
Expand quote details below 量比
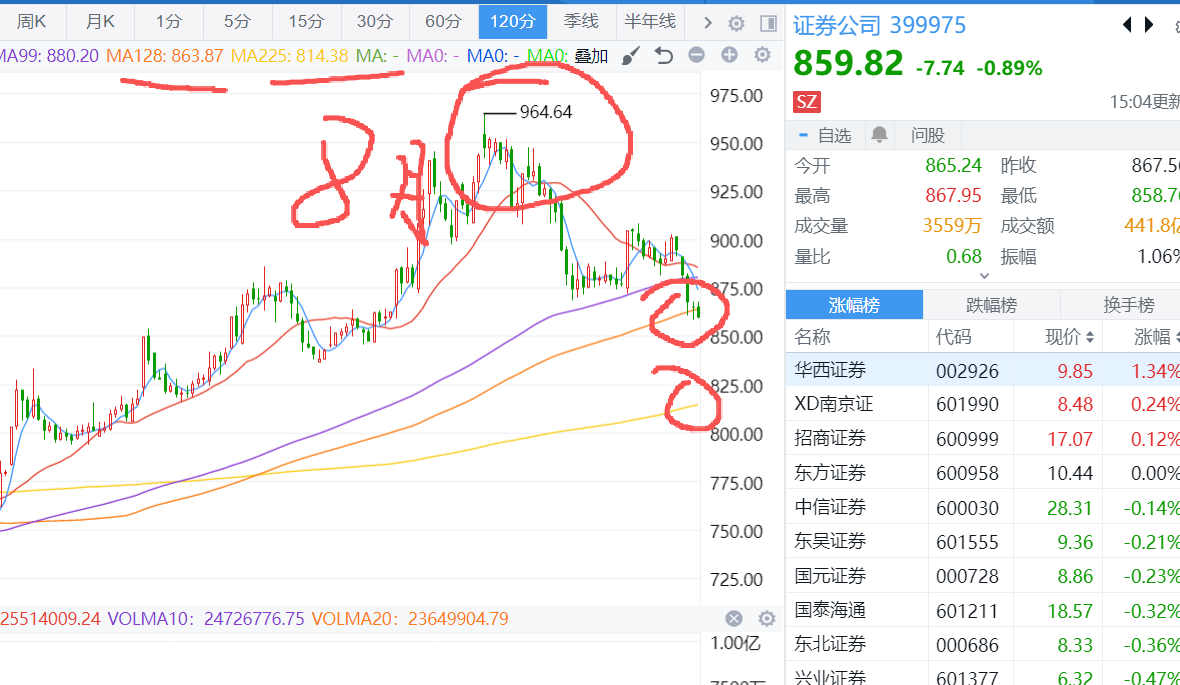[x=984, y=275]
